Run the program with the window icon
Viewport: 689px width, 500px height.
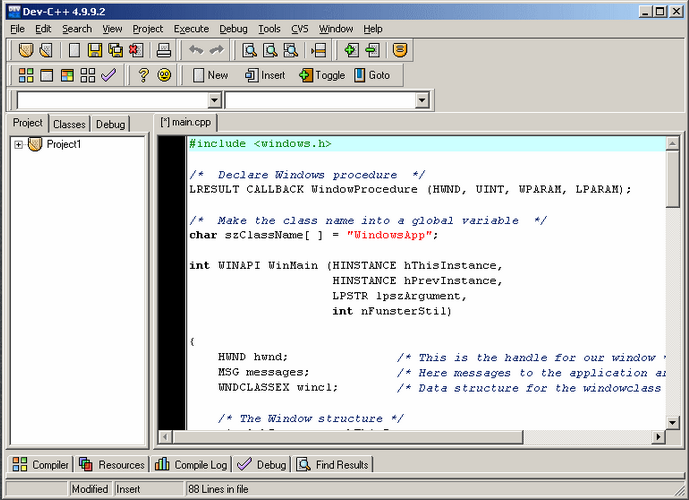click(47, 76)
